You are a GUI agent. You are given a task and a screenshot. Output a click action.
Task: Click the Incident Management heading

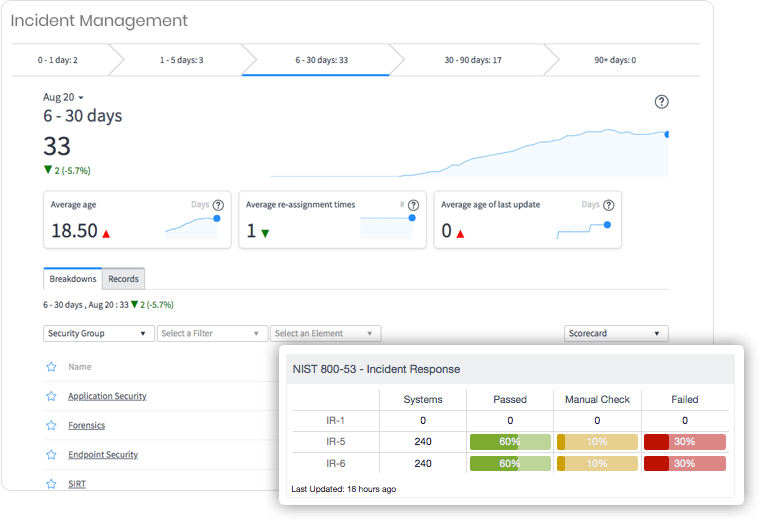pos(99,21)
